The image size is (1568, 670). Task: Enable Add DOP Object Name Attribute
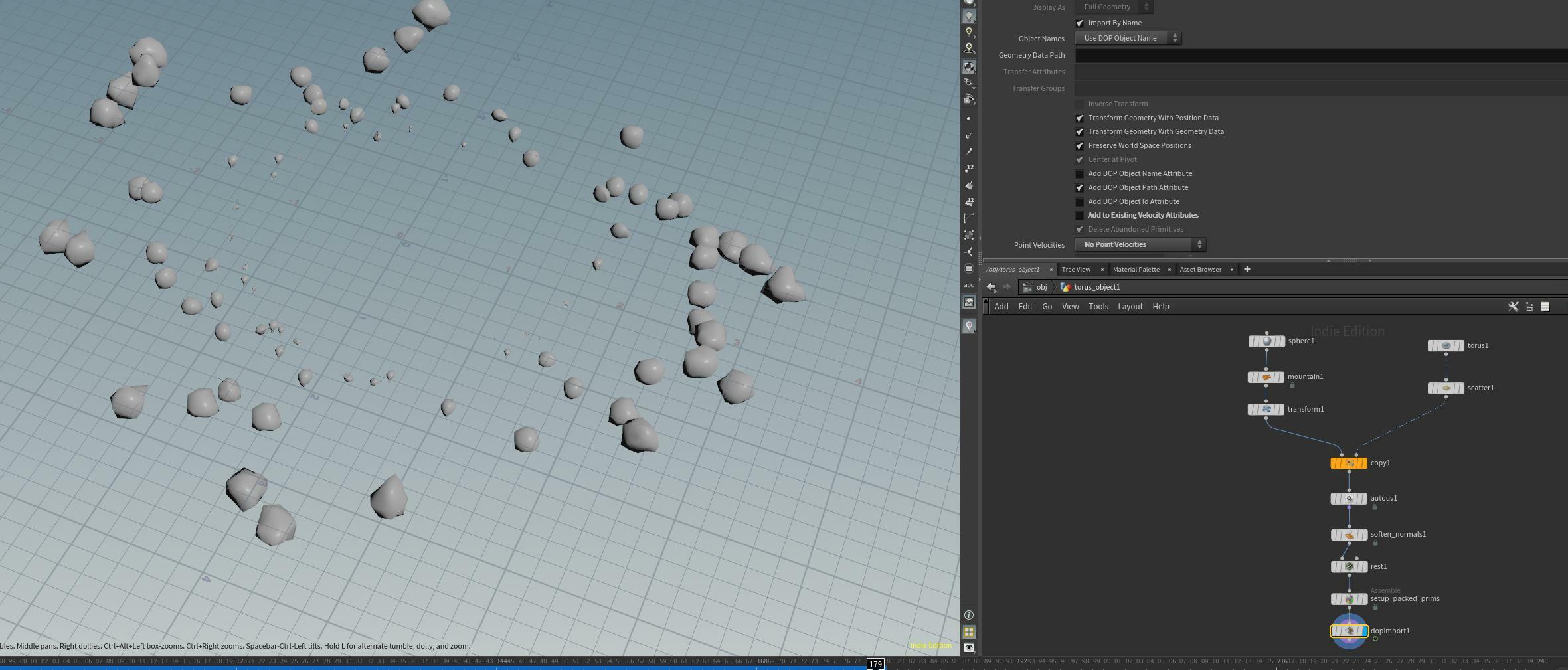[1080, 174]
